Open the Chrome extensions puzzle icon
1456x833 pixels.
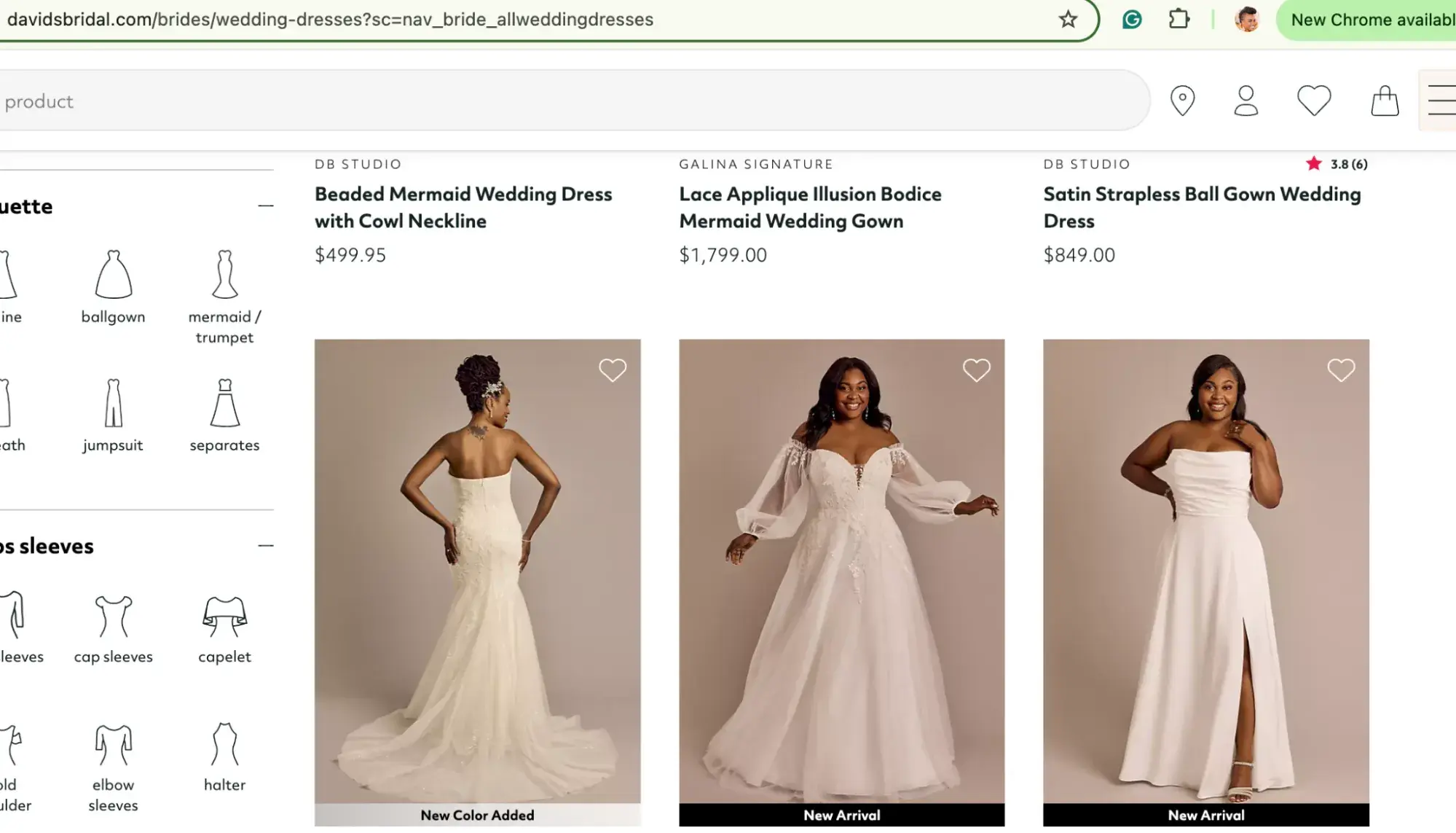point(1179,20)
